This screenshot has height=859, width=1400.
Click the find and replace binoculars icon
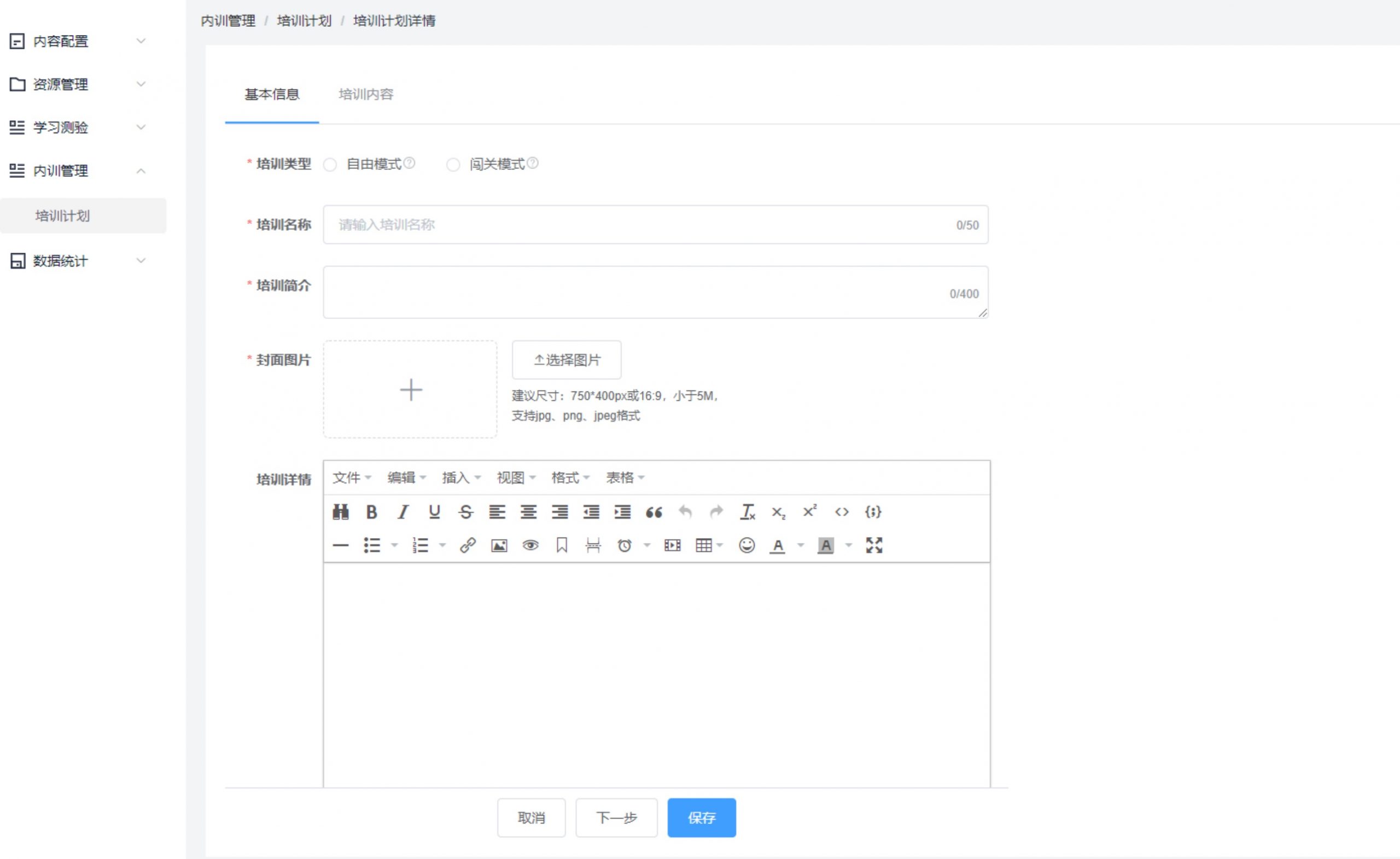pyautogui.click(x=340, y=512)
